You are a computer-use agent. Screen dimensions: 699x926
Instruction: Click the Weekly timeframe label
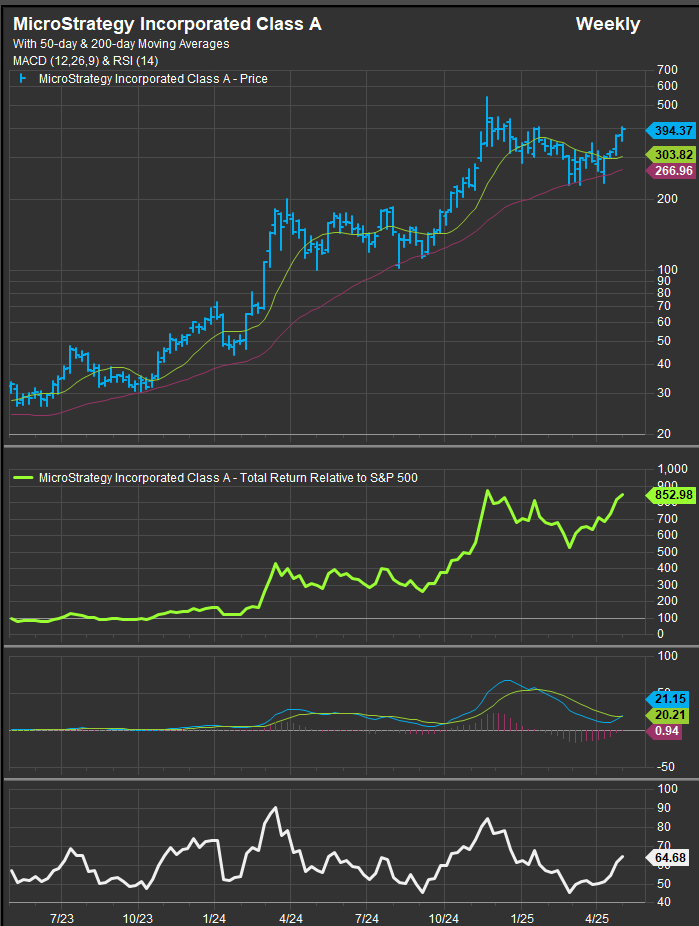(607, 24)
